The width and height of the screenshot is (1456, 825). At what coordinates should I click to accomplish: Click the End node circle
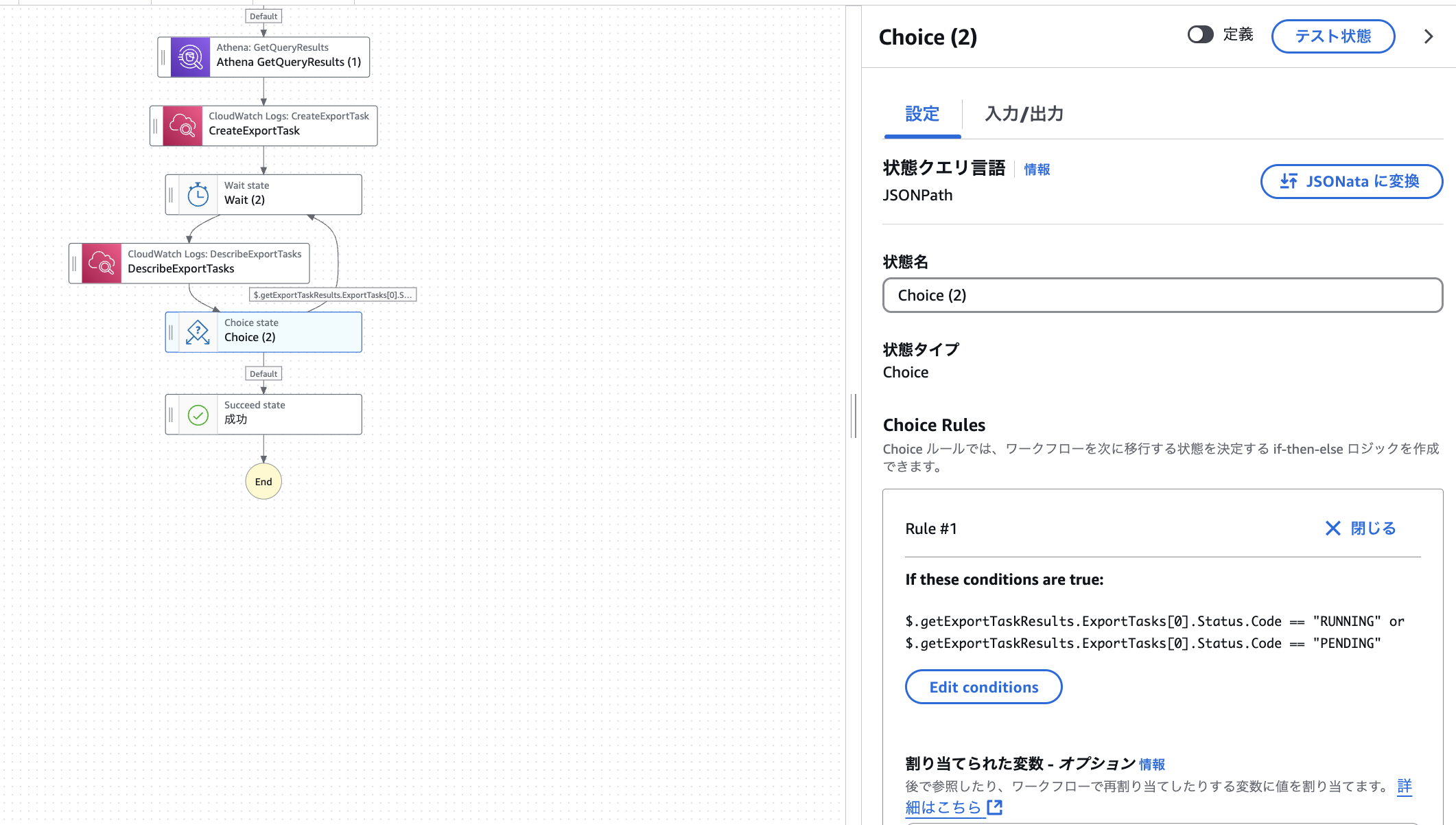point(263,482)
